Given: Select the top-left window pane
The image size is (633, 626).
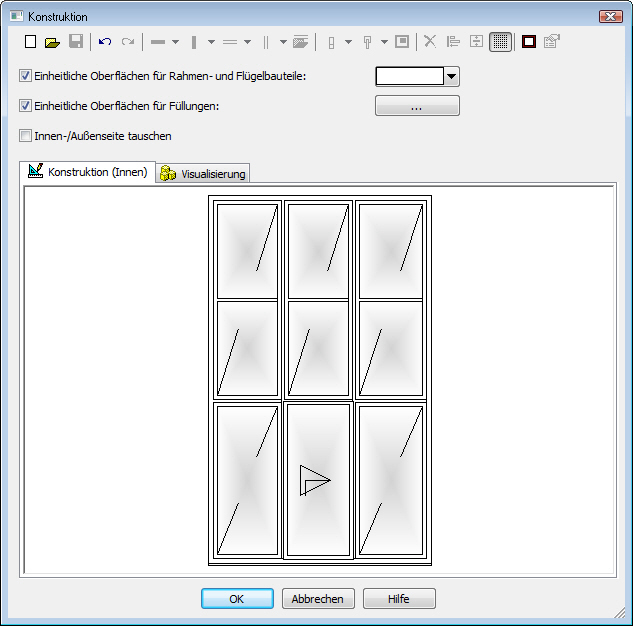Looking at the screenshot, I should (247, 251).
